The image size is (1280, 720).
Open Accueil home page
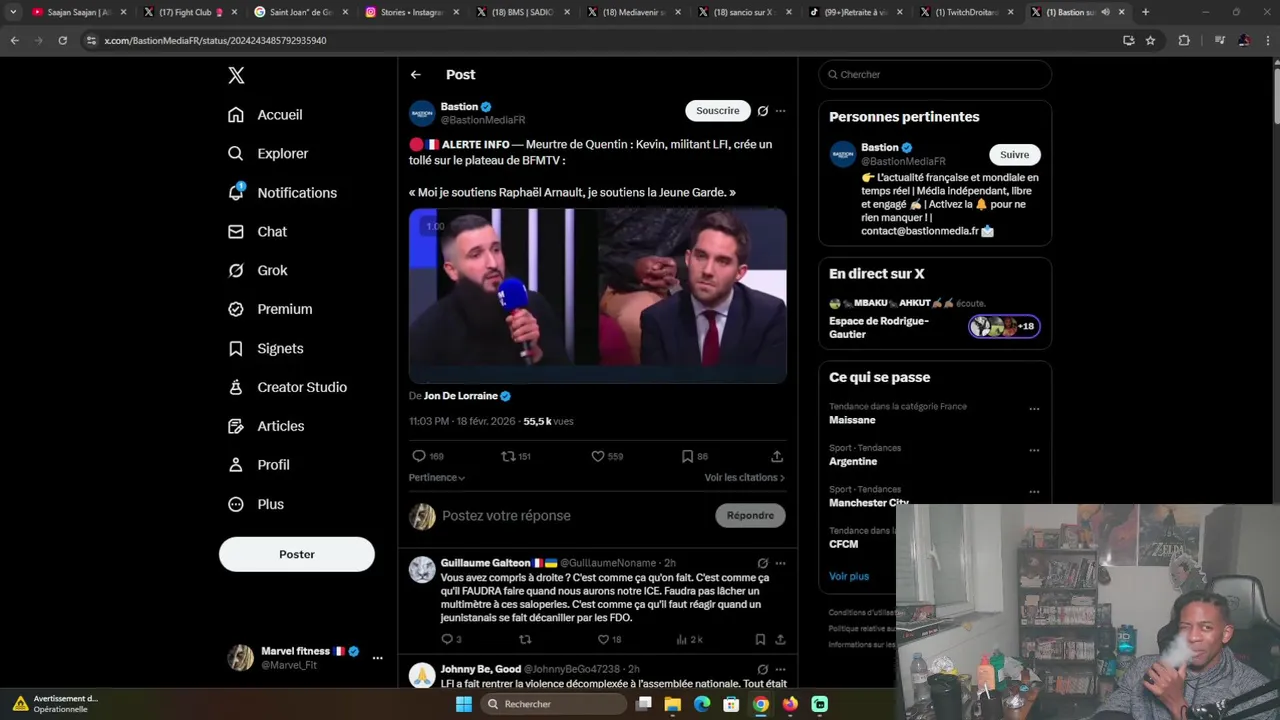pyautogui.click(x=266, y=115)
